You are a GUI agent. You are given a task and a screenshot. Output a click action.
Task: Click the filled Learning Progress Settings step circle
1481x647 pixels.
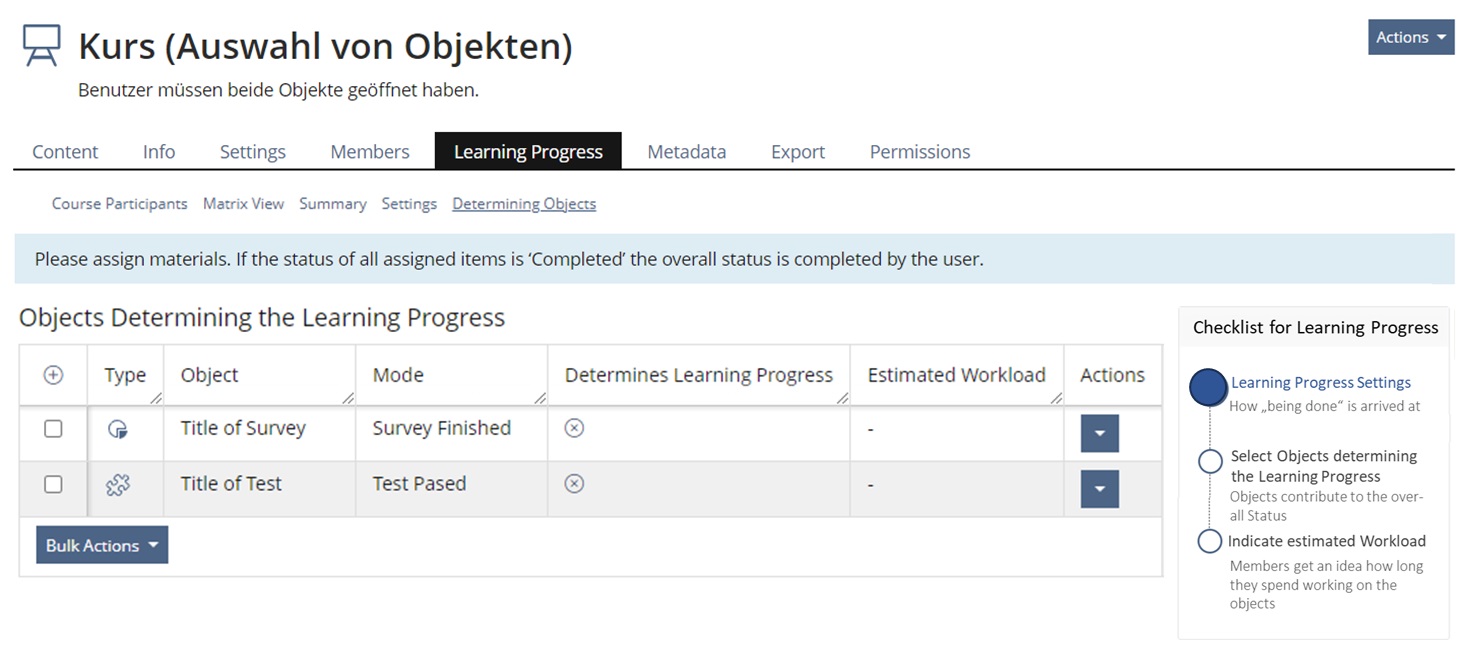1208,387
